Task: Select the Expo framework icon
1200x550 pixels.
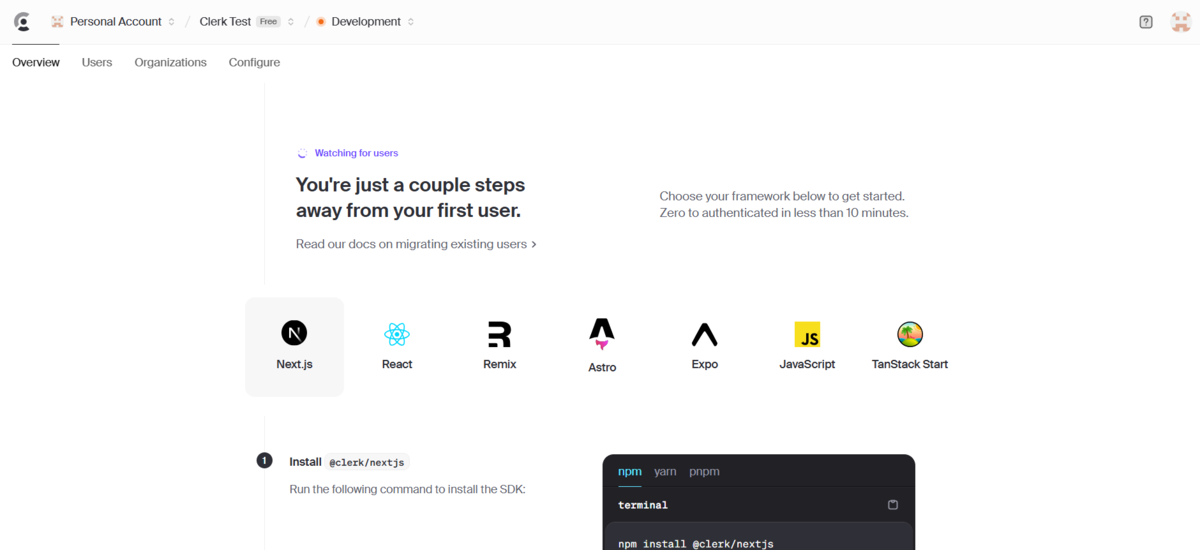Action: pyautogui.click(x=704, y=334)
